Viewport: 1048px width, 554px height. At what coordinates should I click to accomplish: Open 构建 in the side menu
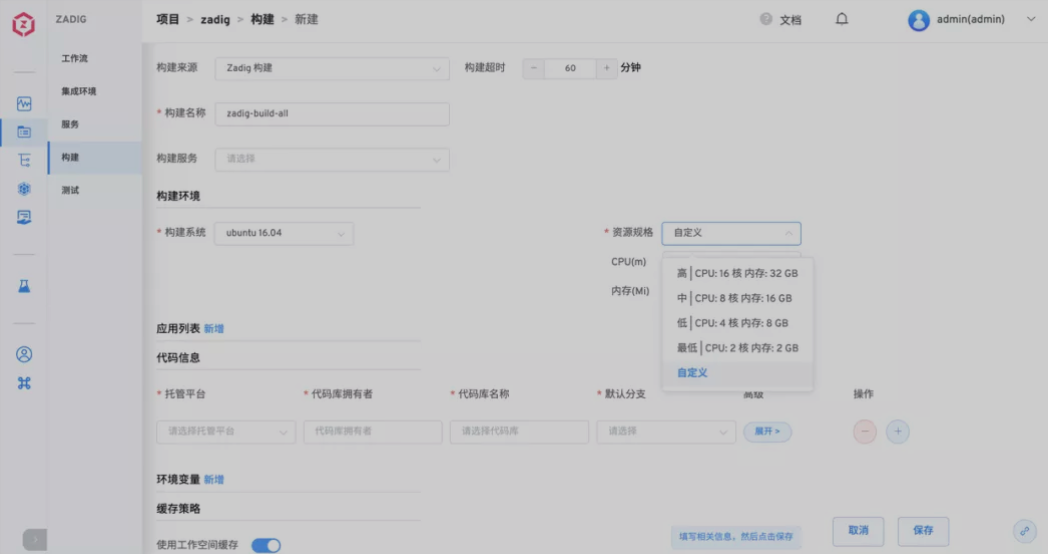(95, 157)
